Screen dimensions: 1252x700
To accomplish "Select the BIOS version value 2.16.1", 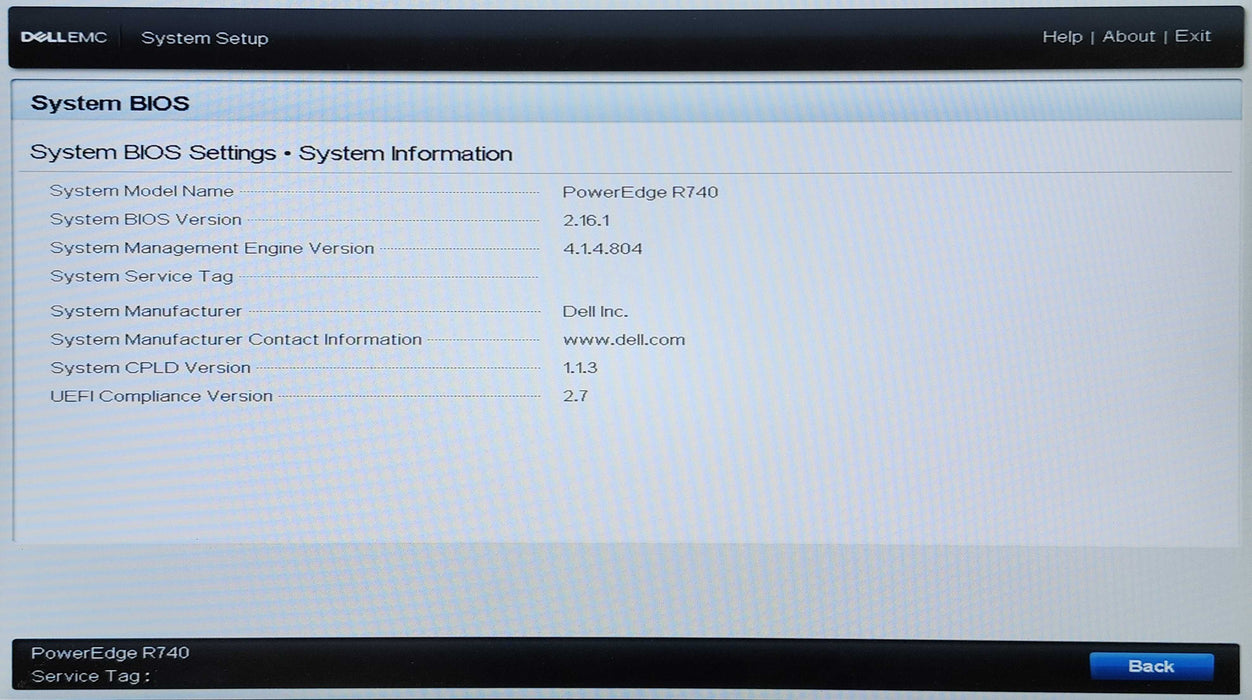I will coord(587,220).
